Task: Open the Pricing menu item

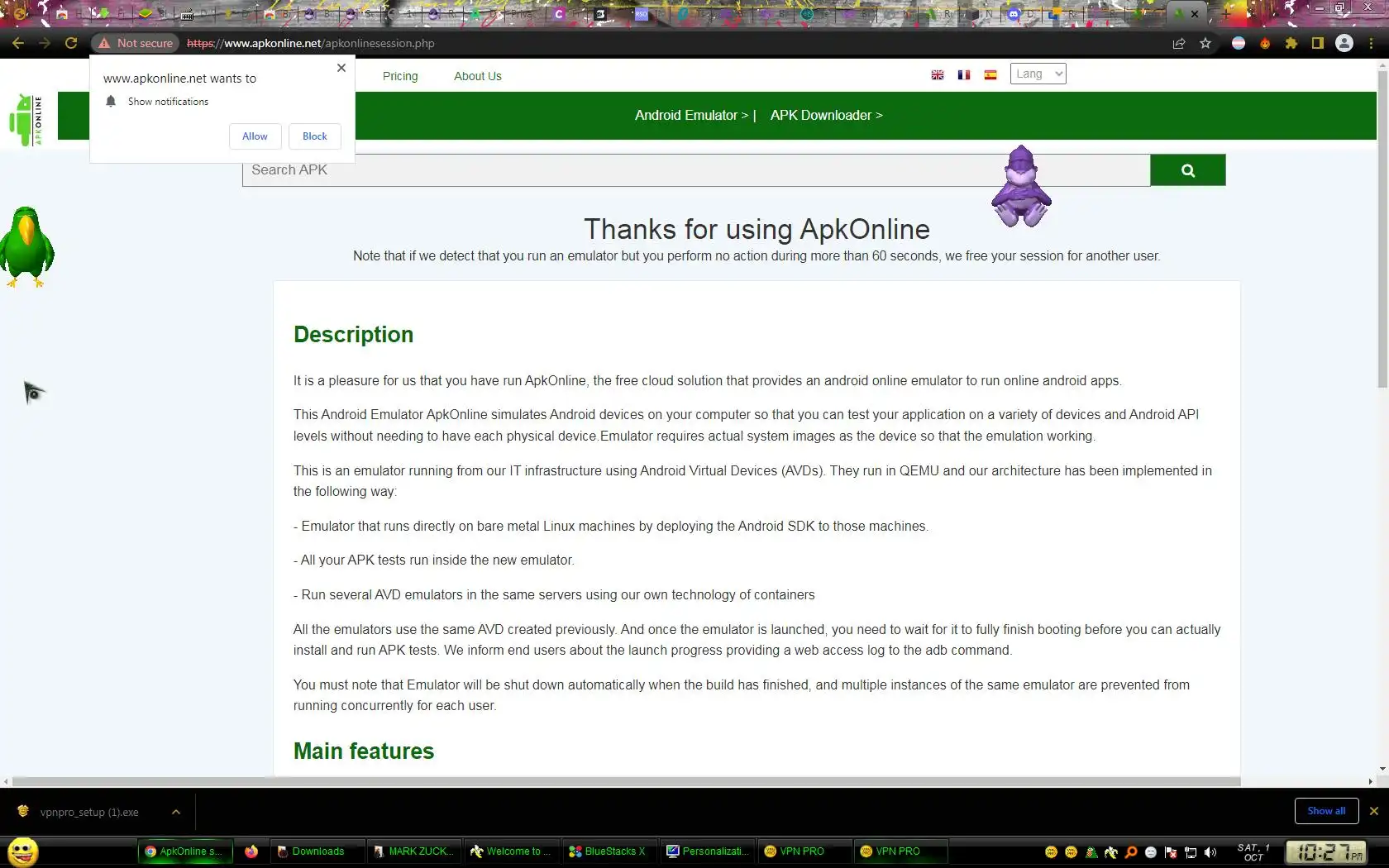Action: coord(400,76)
